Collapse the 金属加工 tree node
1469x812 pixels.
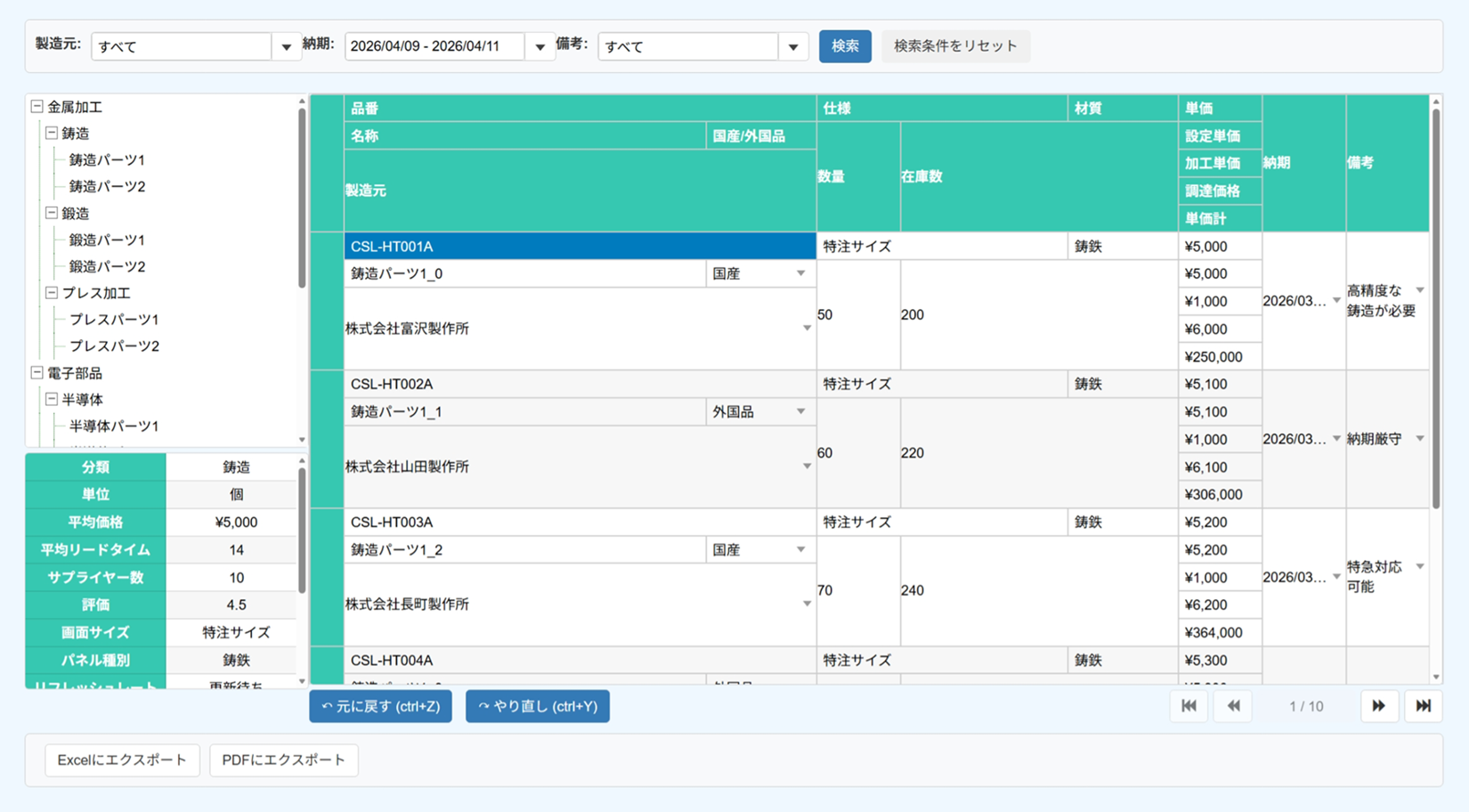tap(37, 107)
